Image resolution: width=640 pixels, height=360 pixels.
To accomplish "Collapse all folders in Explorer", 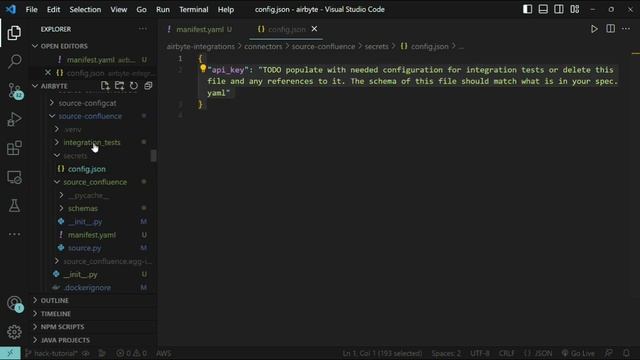I will pos(148,86).
